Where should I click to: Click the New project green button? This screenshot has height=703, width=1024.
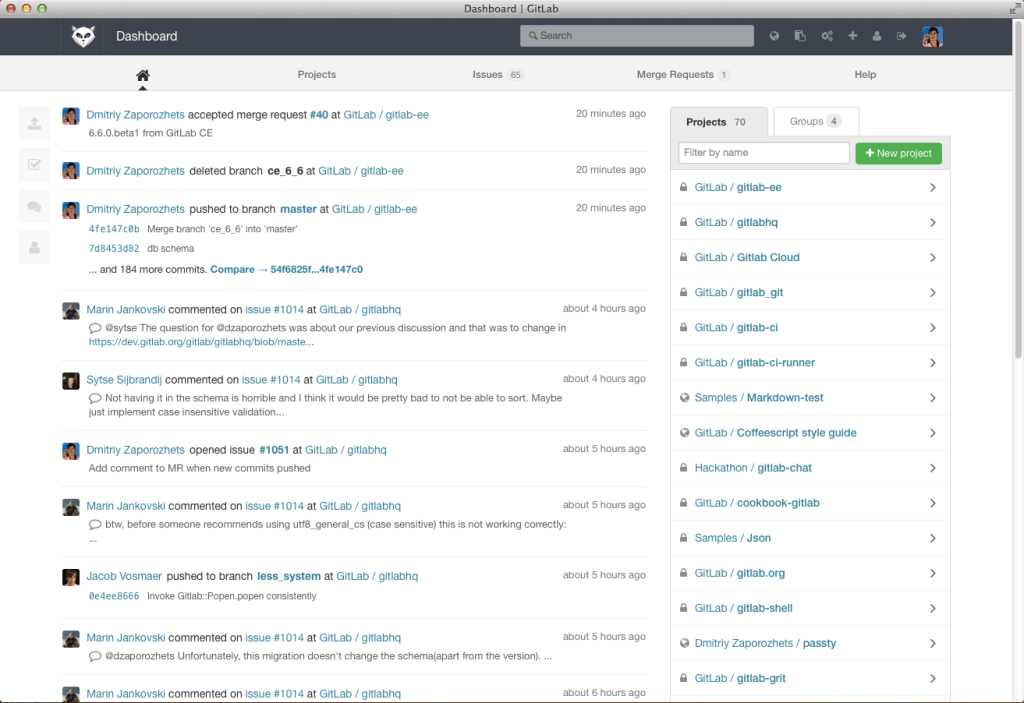coord(898,153)
